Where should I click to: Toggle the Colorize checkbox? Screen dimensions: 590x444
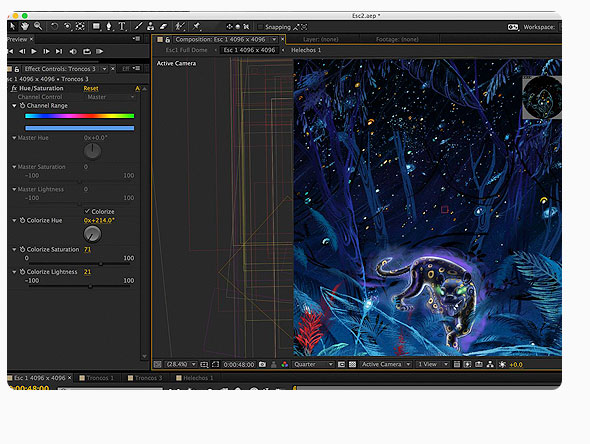click(87, 211)
